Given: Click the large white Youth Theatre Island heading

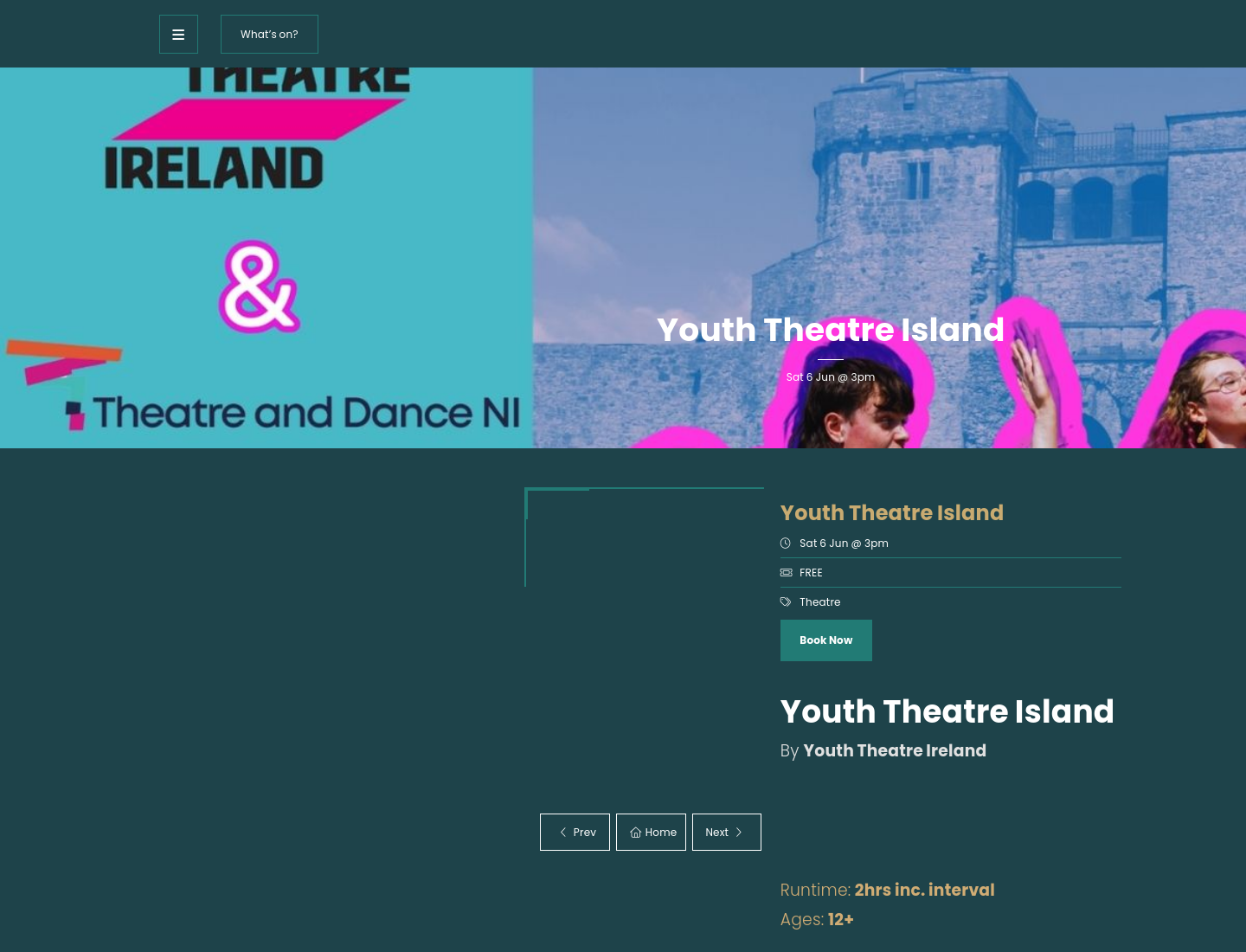Looking at the screenshot, I should [x=947, y=711].
